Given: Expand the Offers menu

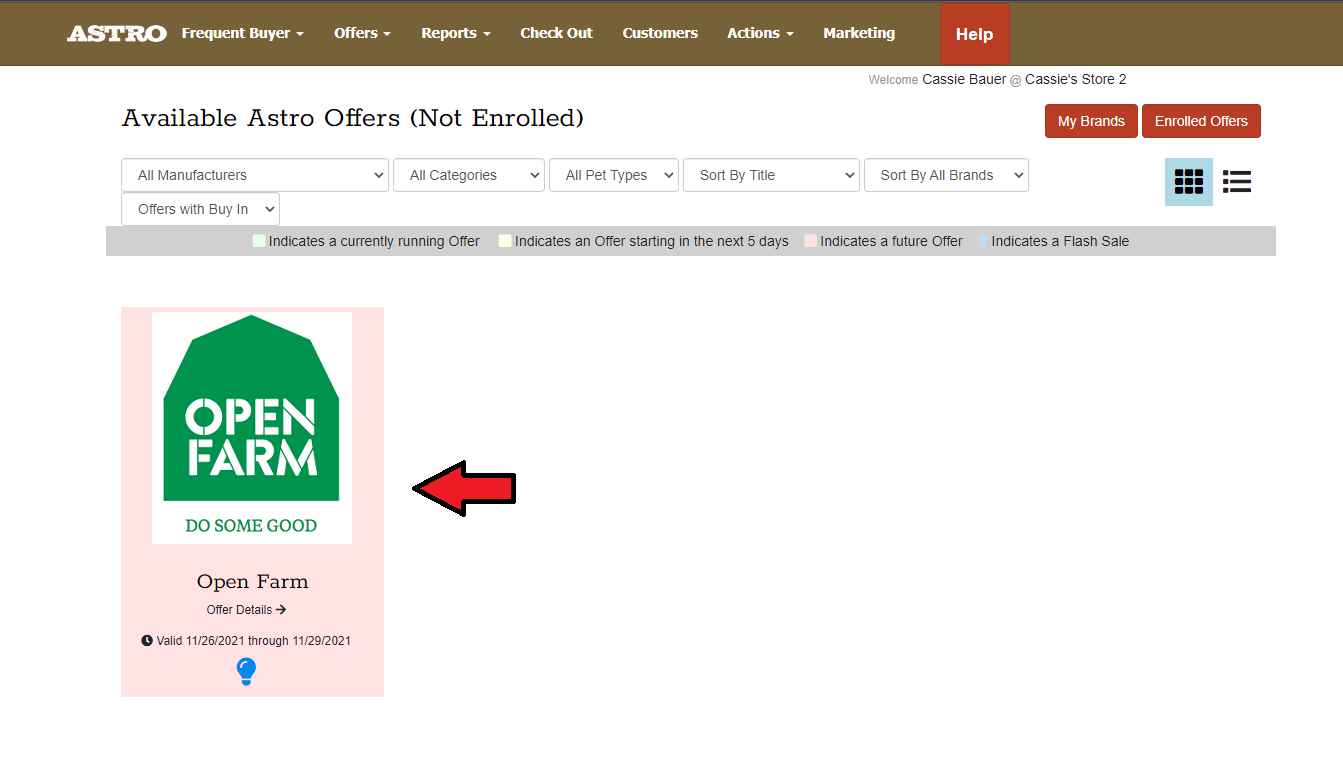Looking at the screenshot, I should 362,34.
